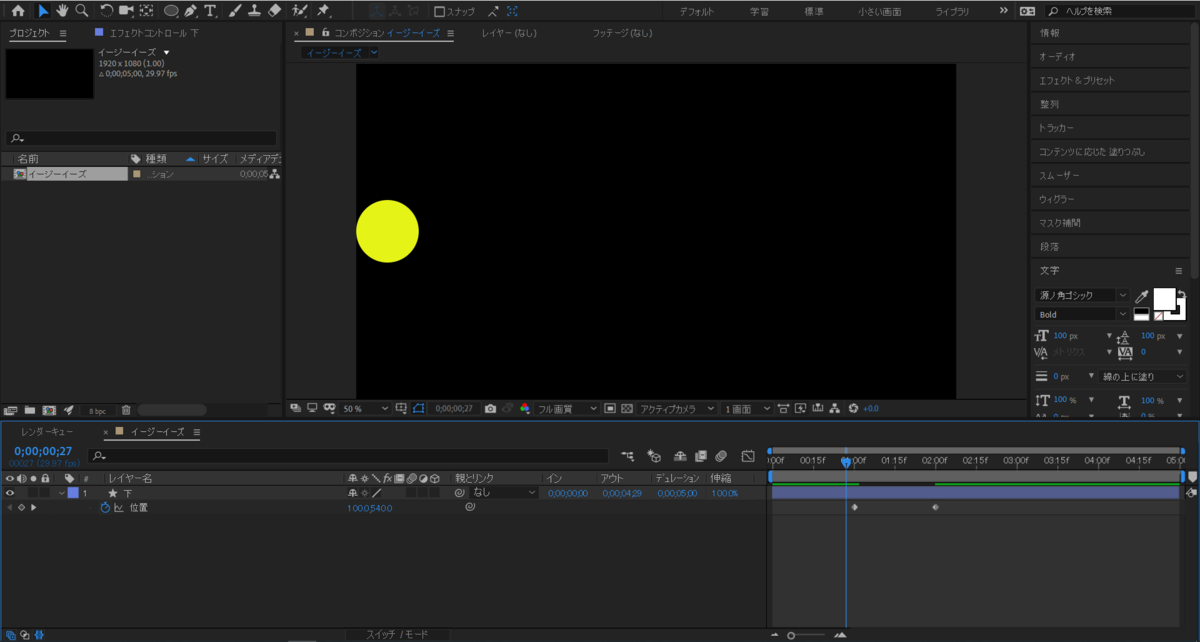Select the Rotation tool
Image resolution: width=1200 pixels, height=642 pixels.
coord(107,11)
